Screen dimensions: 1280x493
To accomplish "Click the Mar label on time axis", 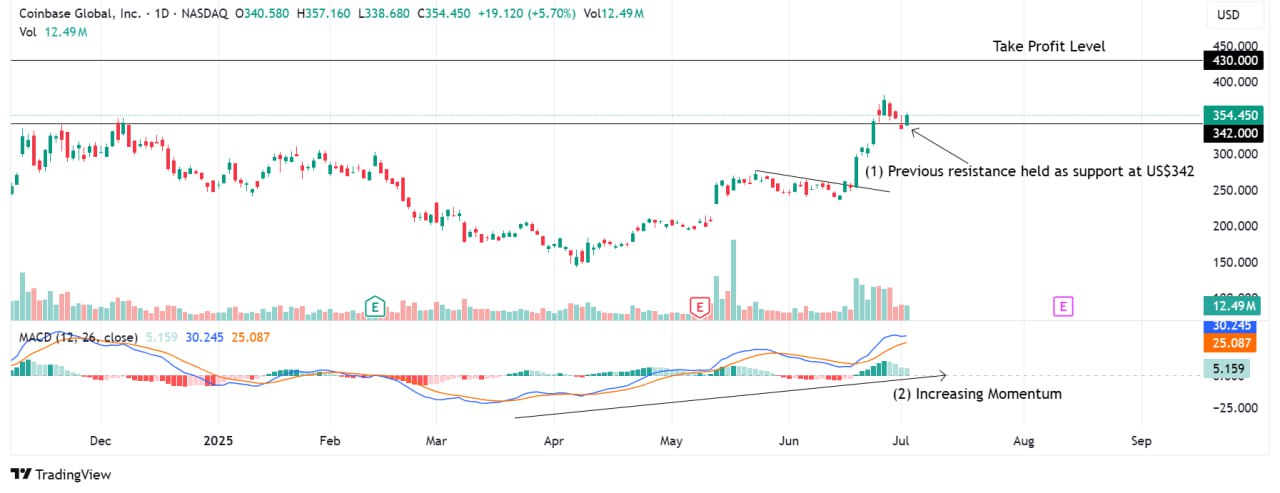I will 435,440.
